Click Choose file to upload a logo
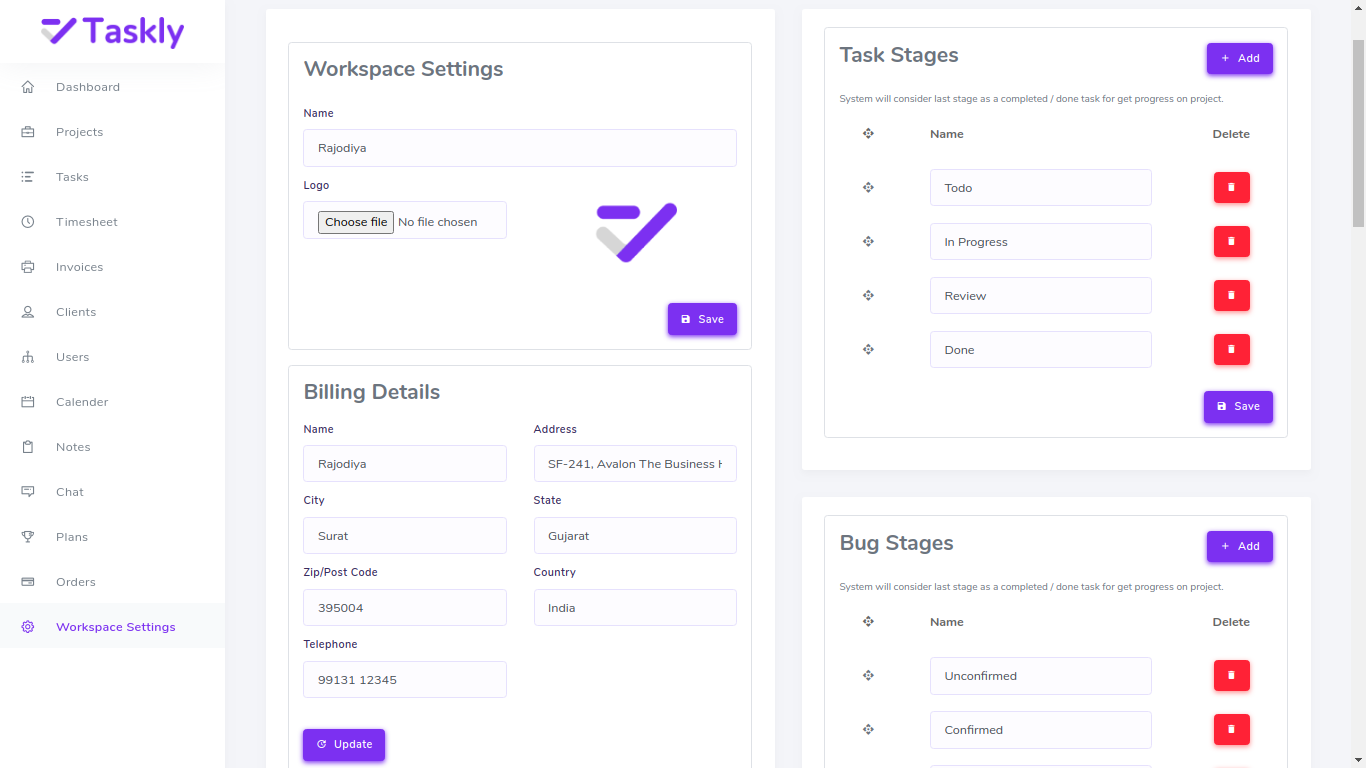Screen dimensions: 1366x768 (356, 221)
